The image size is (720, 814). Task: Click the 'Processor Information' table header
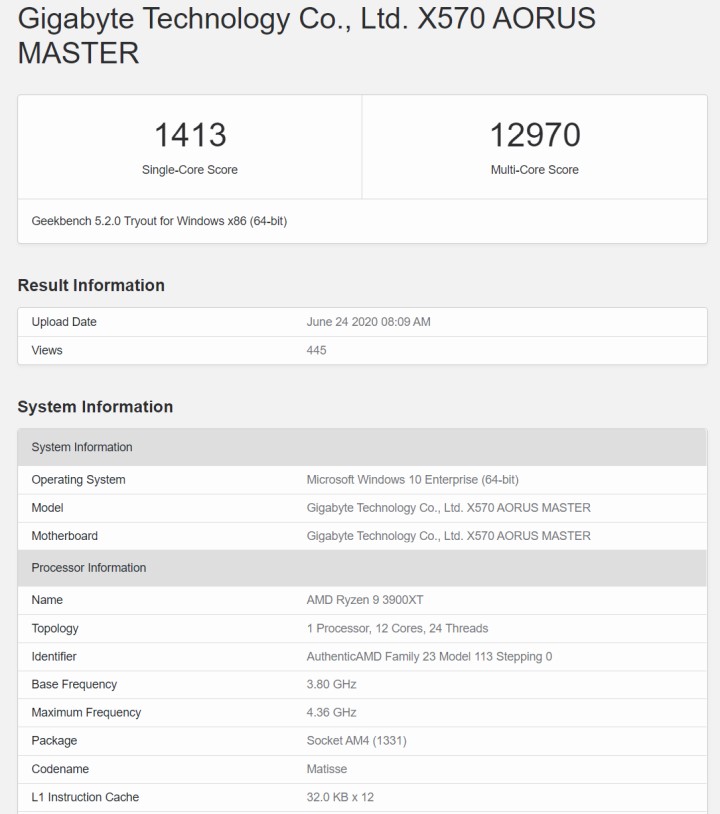click(x=362, y=568)
